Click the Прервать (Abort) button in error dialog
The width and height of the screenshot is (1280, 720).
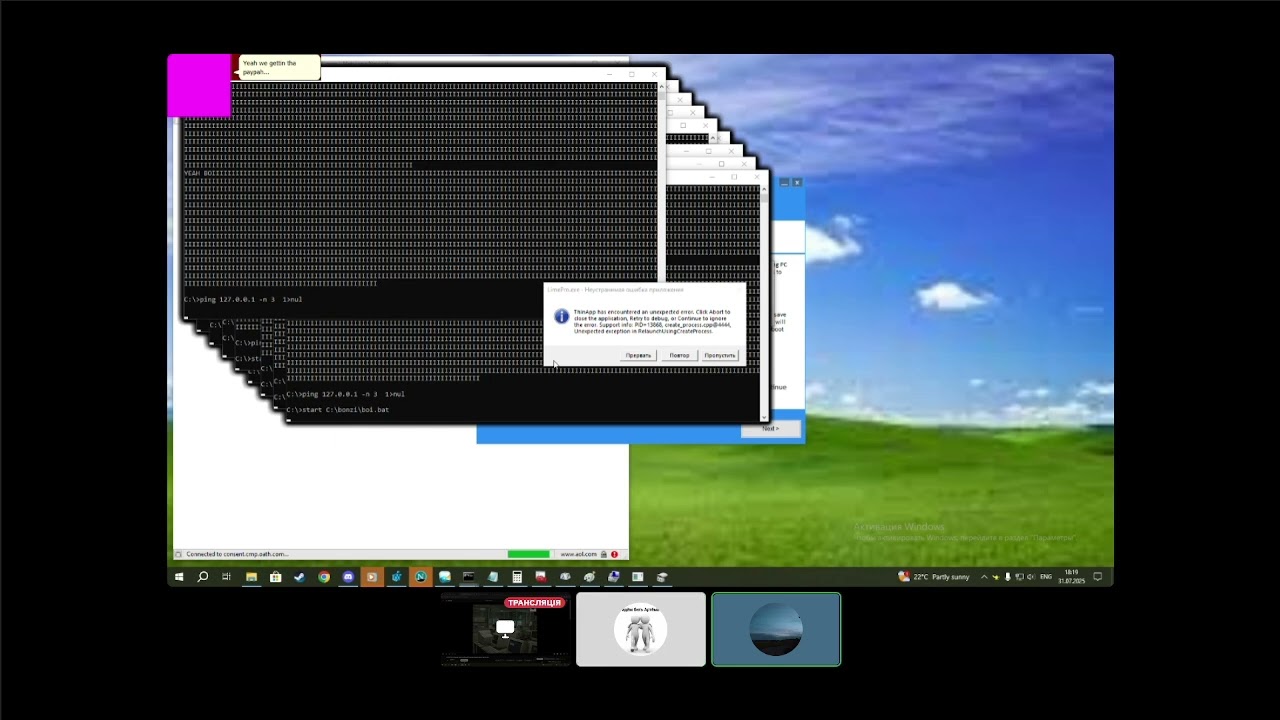pos(638,356)
